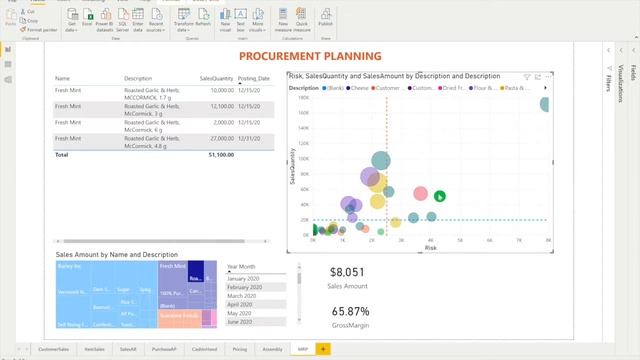Switch to Model view in left sidebar

(x=8, y=80)
